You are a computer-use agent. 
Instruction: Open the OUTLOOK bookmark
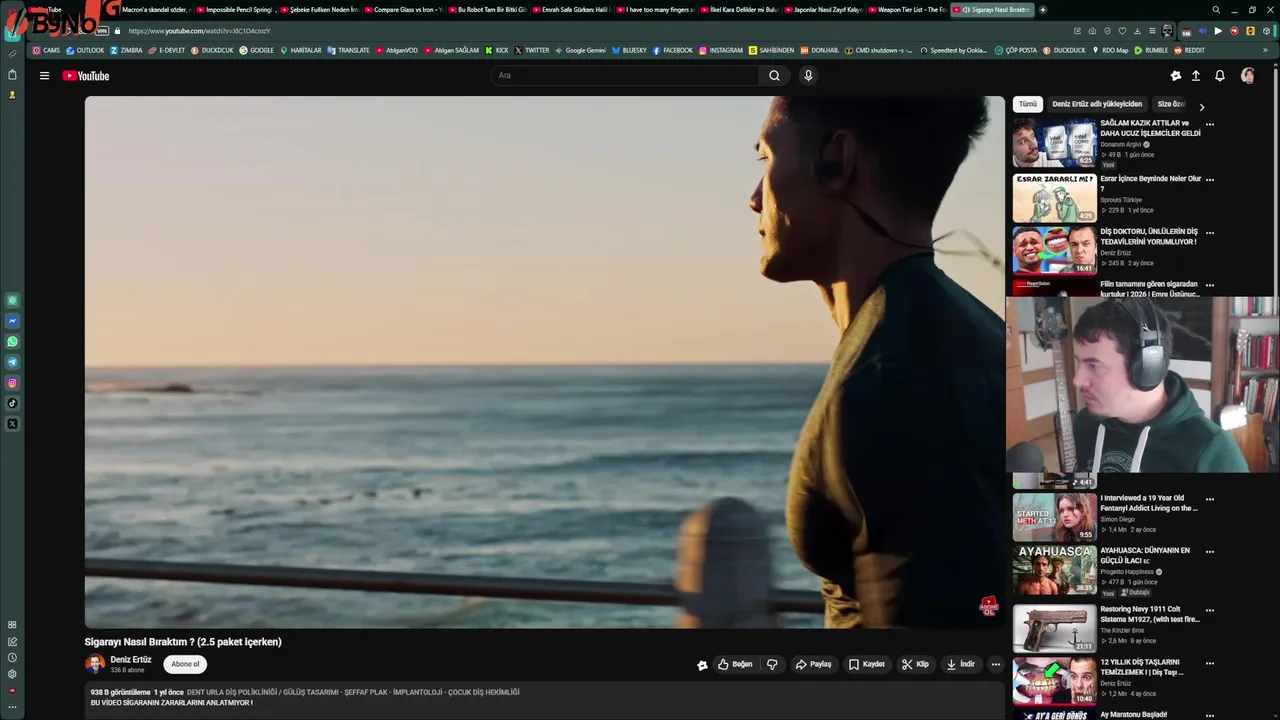[85, 50]
